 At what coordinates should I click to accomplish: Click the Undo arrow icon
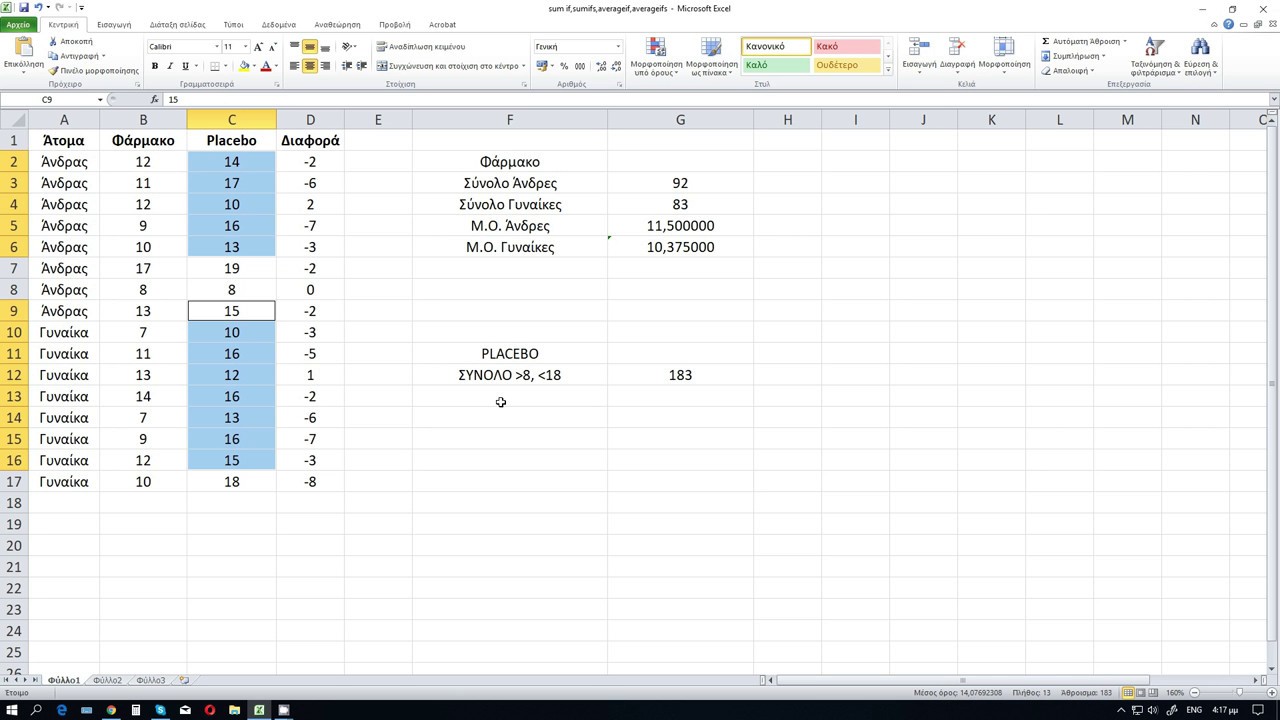[37, 8]
